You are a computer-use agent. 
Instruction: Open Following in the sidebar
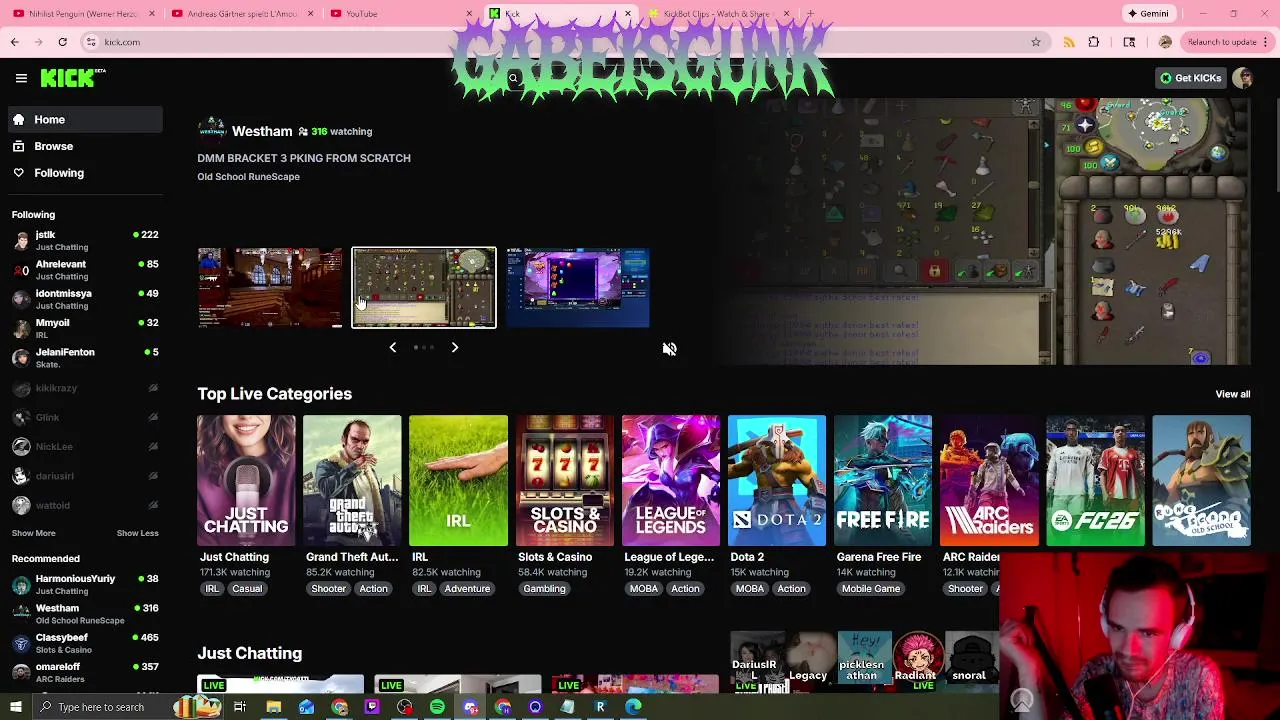tap(85, 173)
